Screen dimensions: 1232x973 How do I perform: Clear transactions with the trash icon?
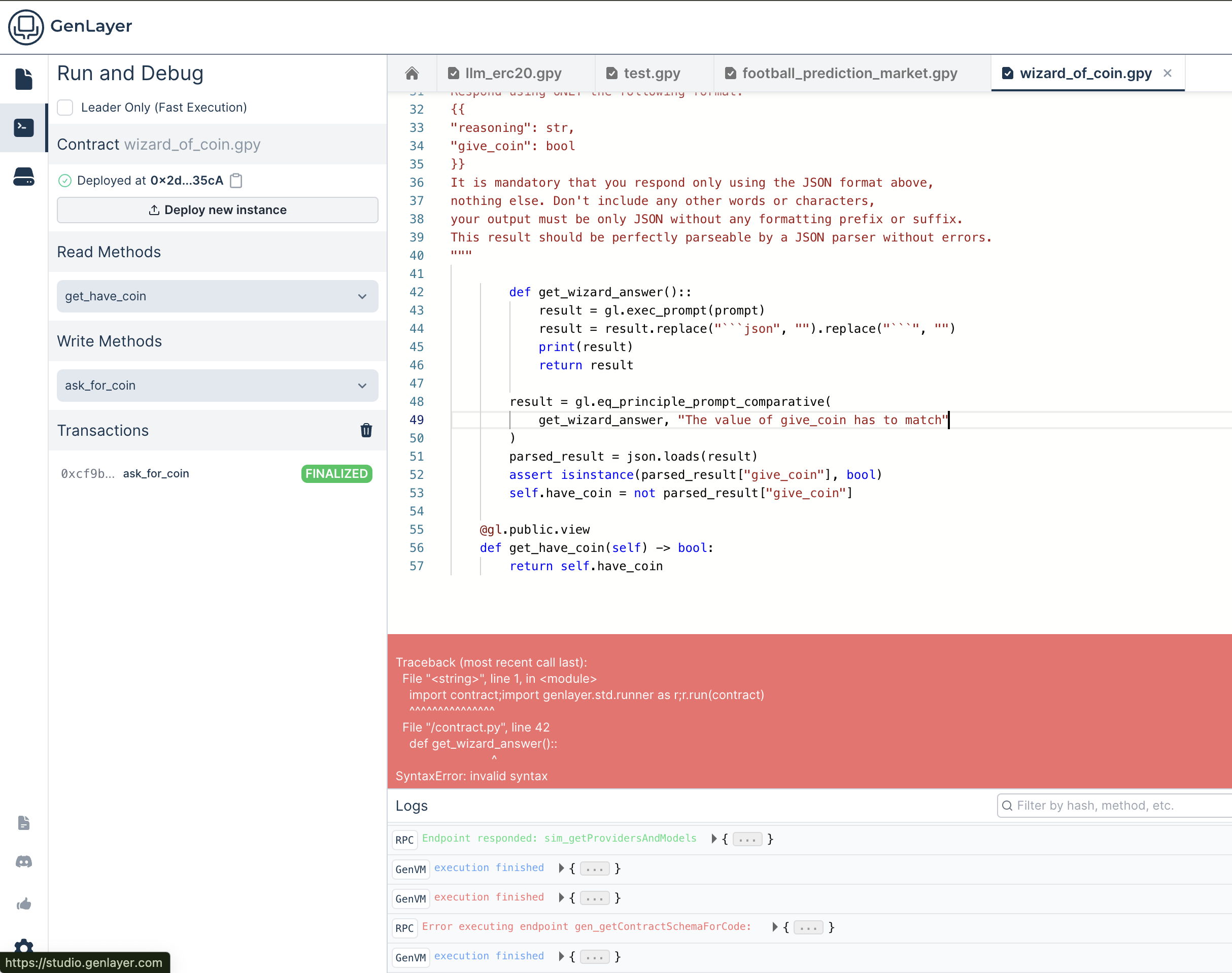pos(366,431)
